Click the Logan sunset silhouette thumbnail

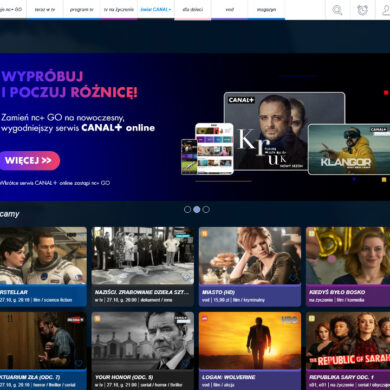click(x=250, y=341)
